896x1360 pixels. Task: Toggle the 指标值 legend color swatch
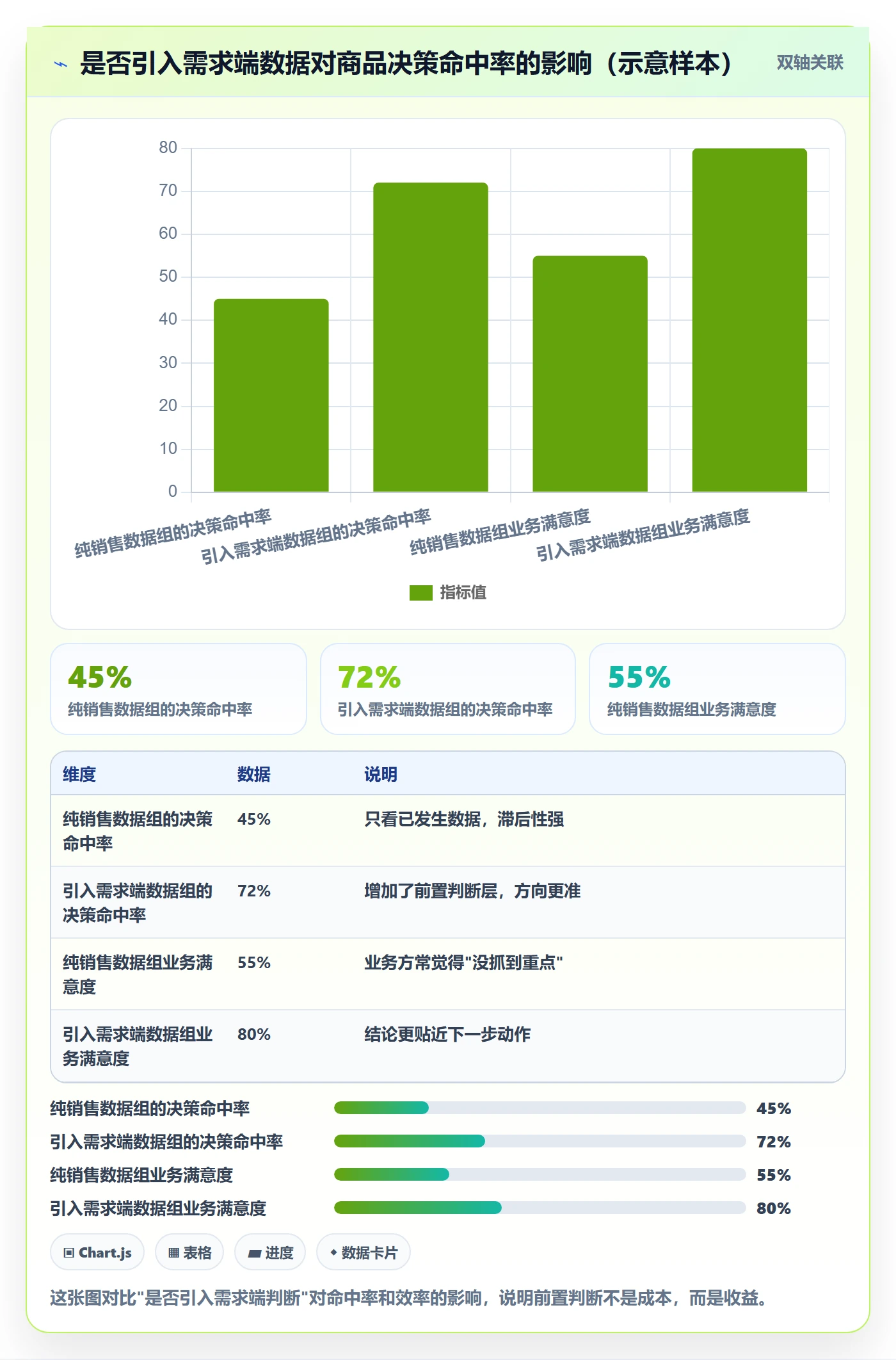click(x=420, y=593)
